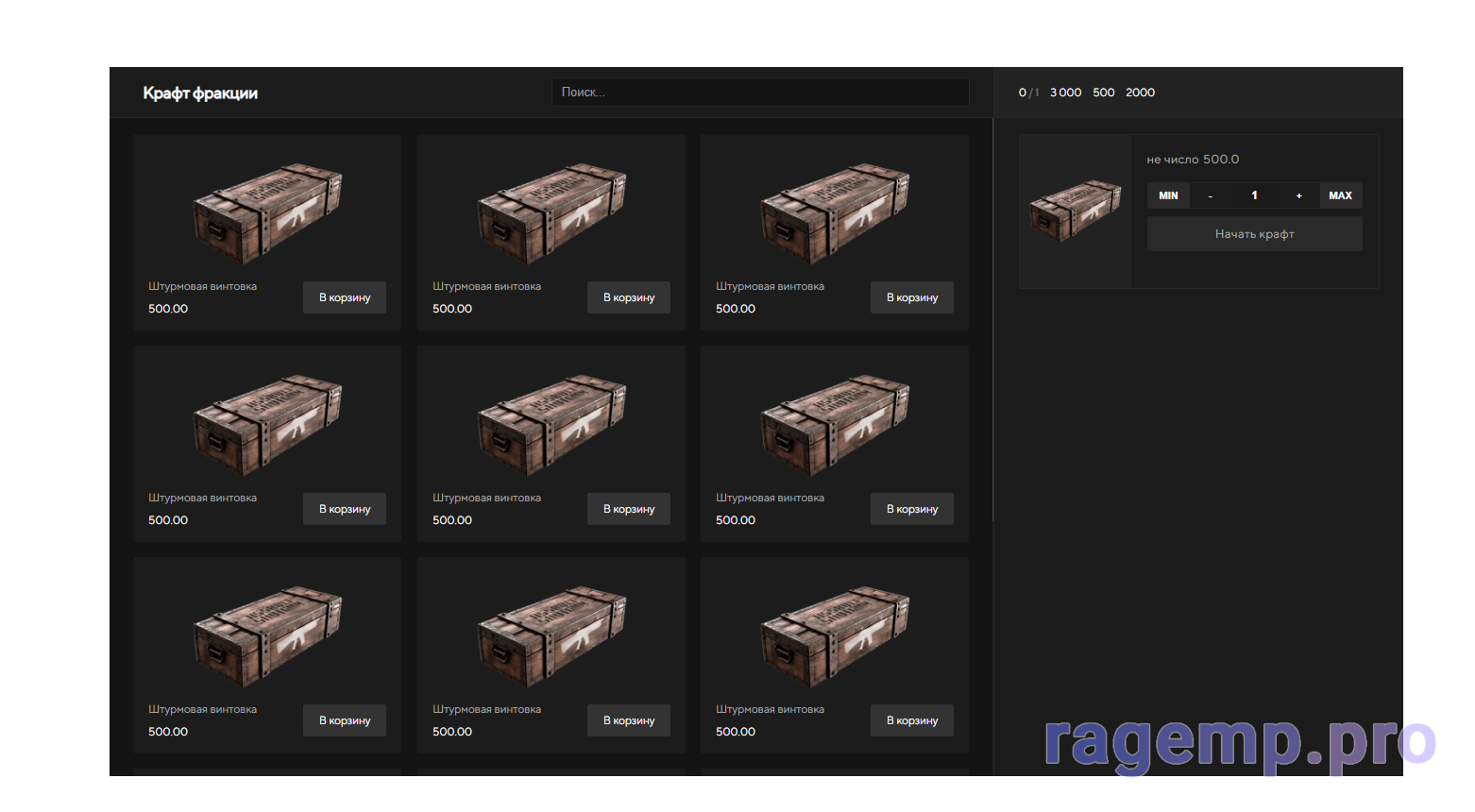
Task: Click the Начать крафт button
Action: pyautogui.click(x=1254, y=234)
